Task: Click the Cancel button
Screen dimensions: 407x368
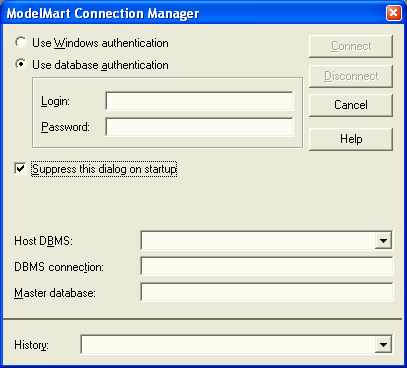Action: pyautogui.click(x=351, y=105)
